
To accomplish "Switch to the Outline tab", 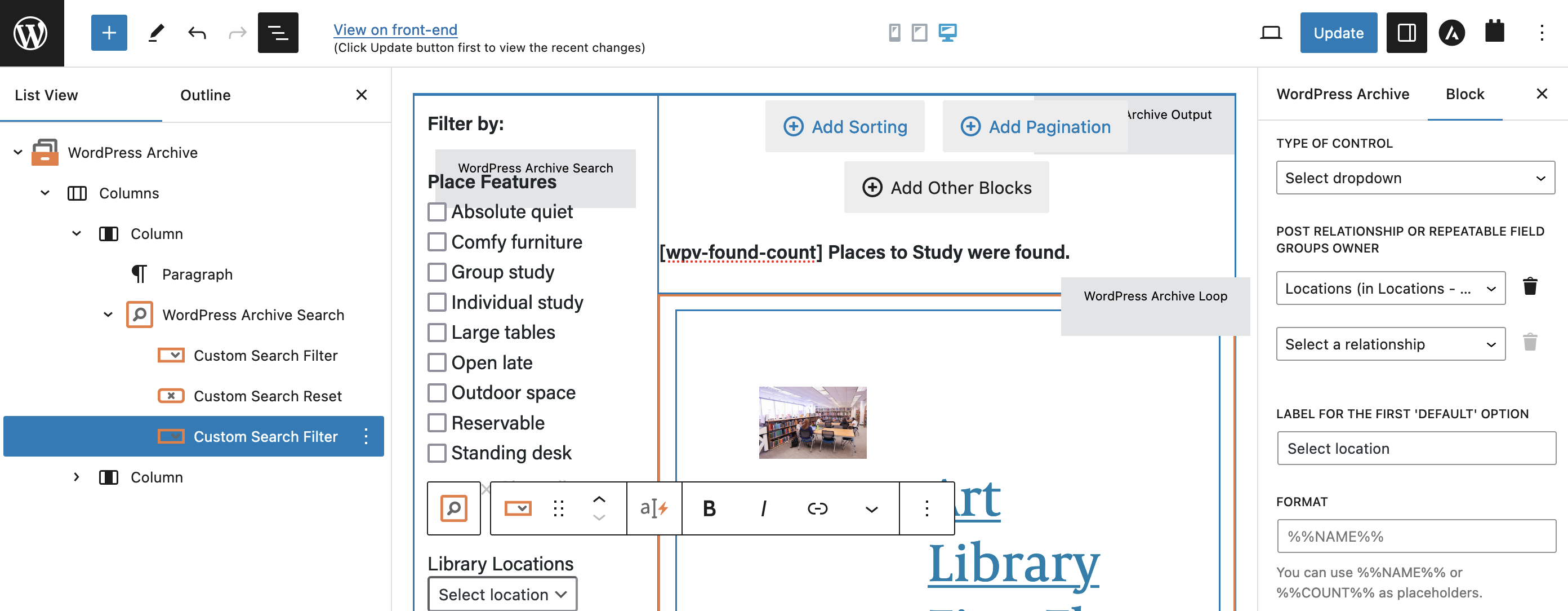I will (x=205, y=95).
